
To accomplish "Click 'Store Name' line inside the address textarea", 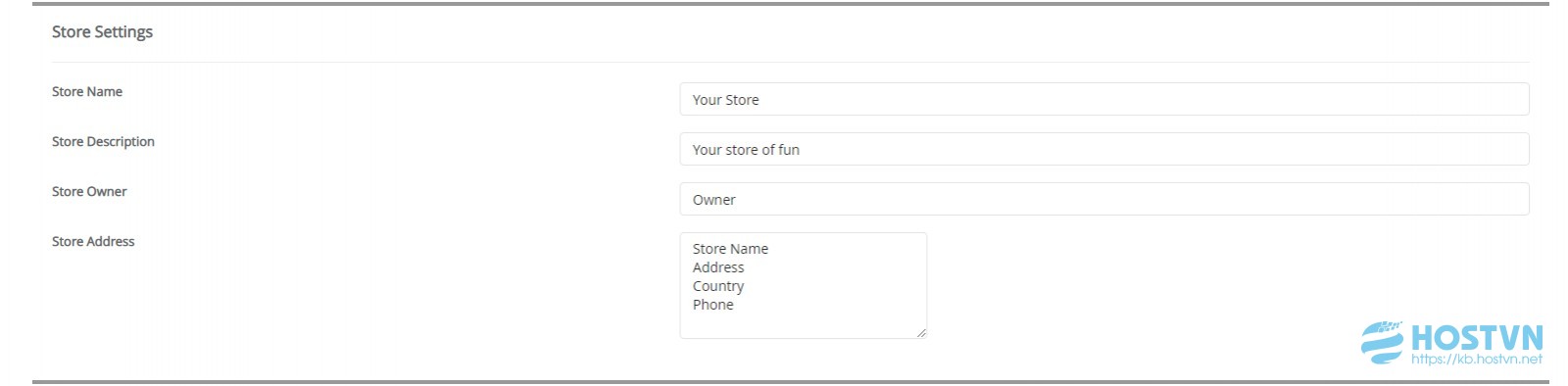I will [730, 249].
